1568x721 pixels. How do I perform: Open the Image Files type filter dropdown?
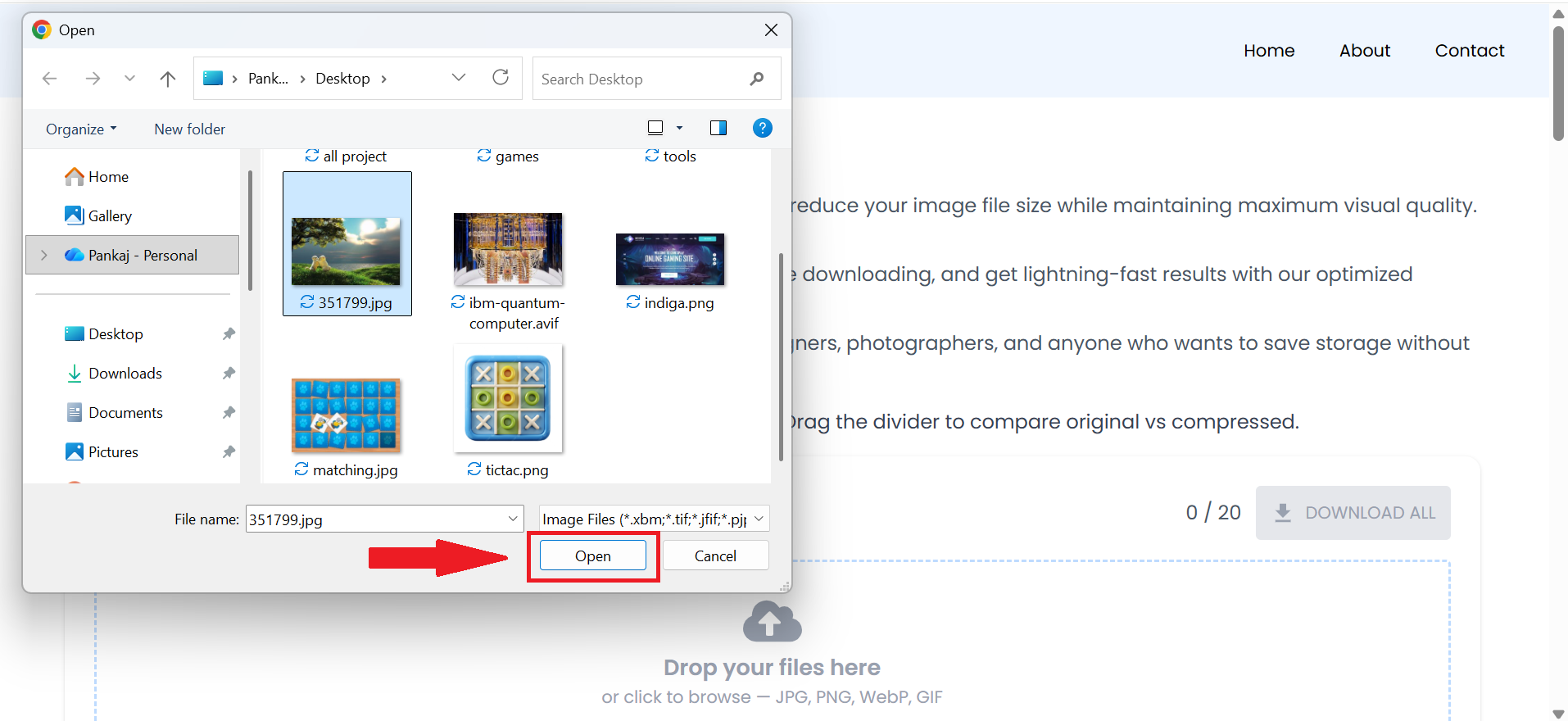coord(654,519)
